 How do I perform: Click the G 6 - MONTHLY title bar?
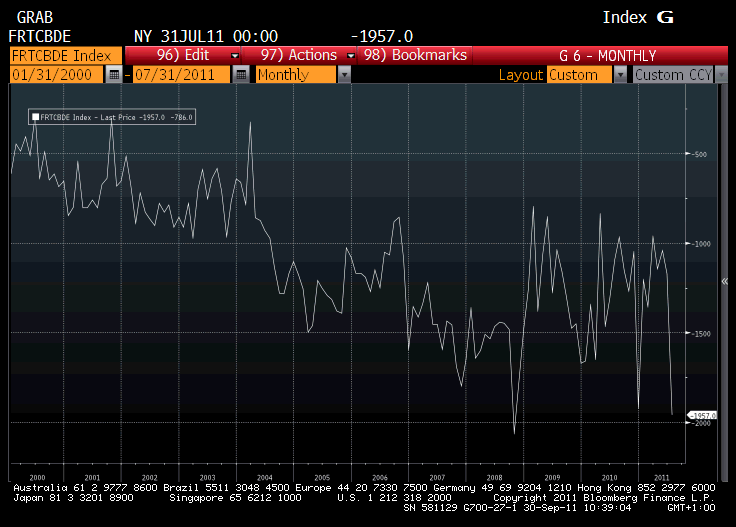607,56
